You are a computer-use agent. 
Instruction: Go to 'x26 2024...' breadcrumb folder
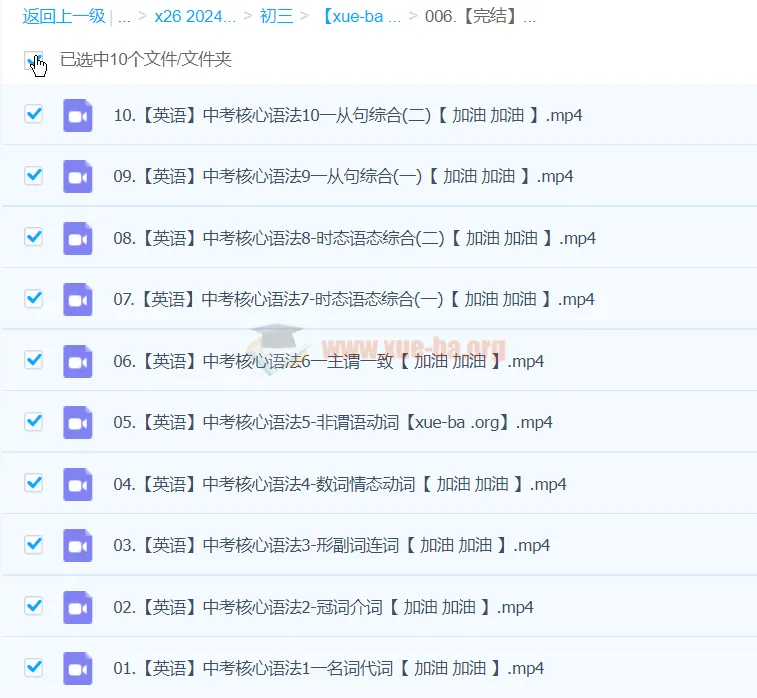point(195,17)
